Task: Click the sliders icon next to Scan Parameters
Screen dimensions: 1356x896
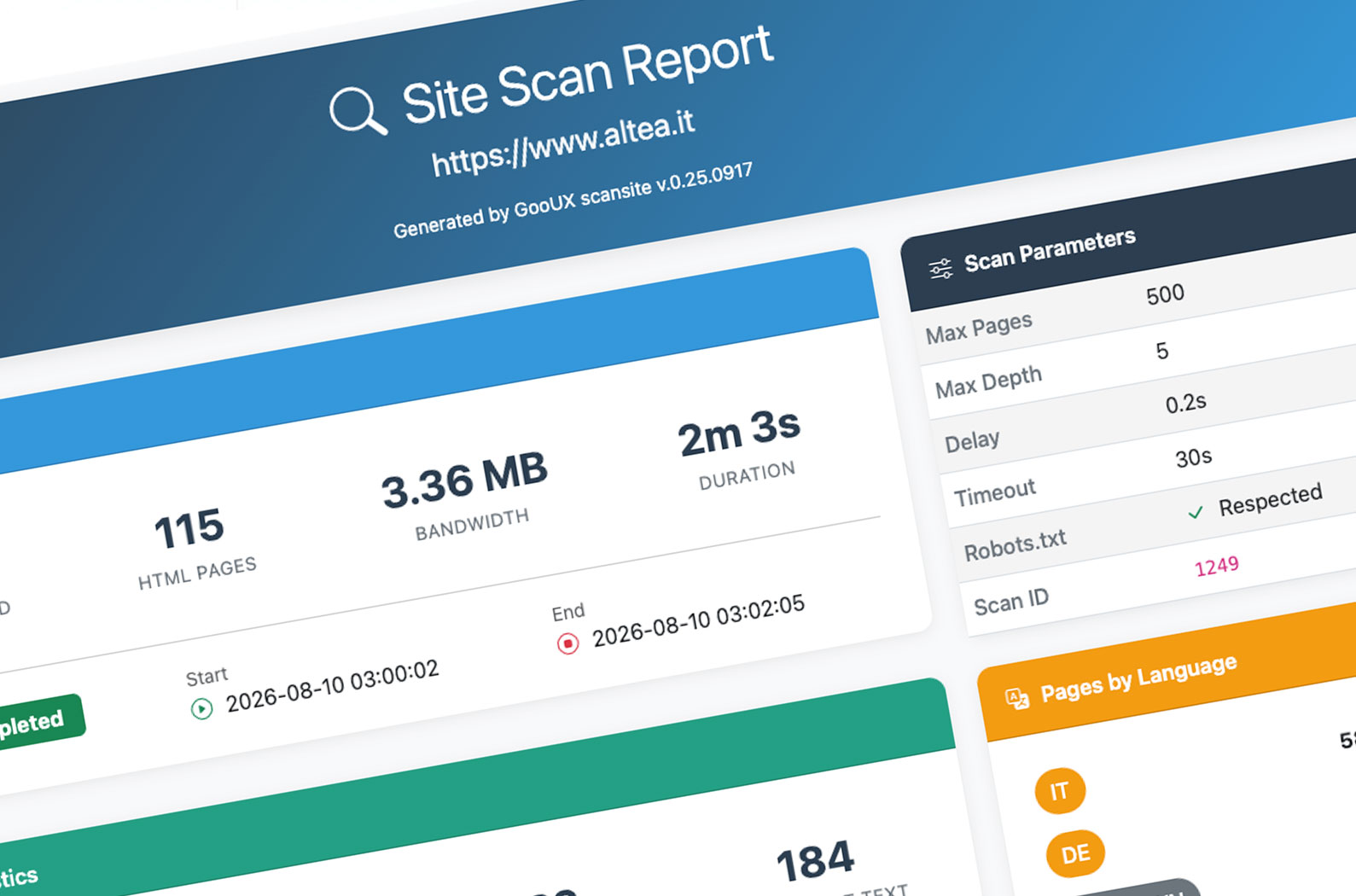Action: pyautogui.click(x=940, y=269)
